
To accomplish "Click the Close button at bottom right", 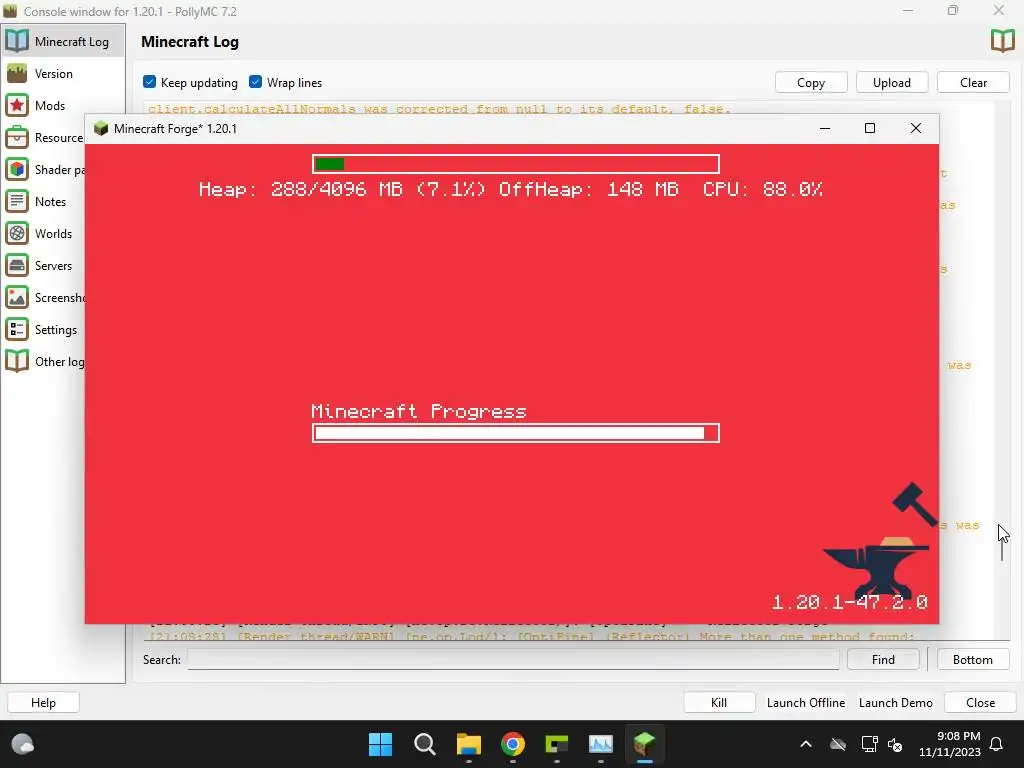I will [980, 703].
